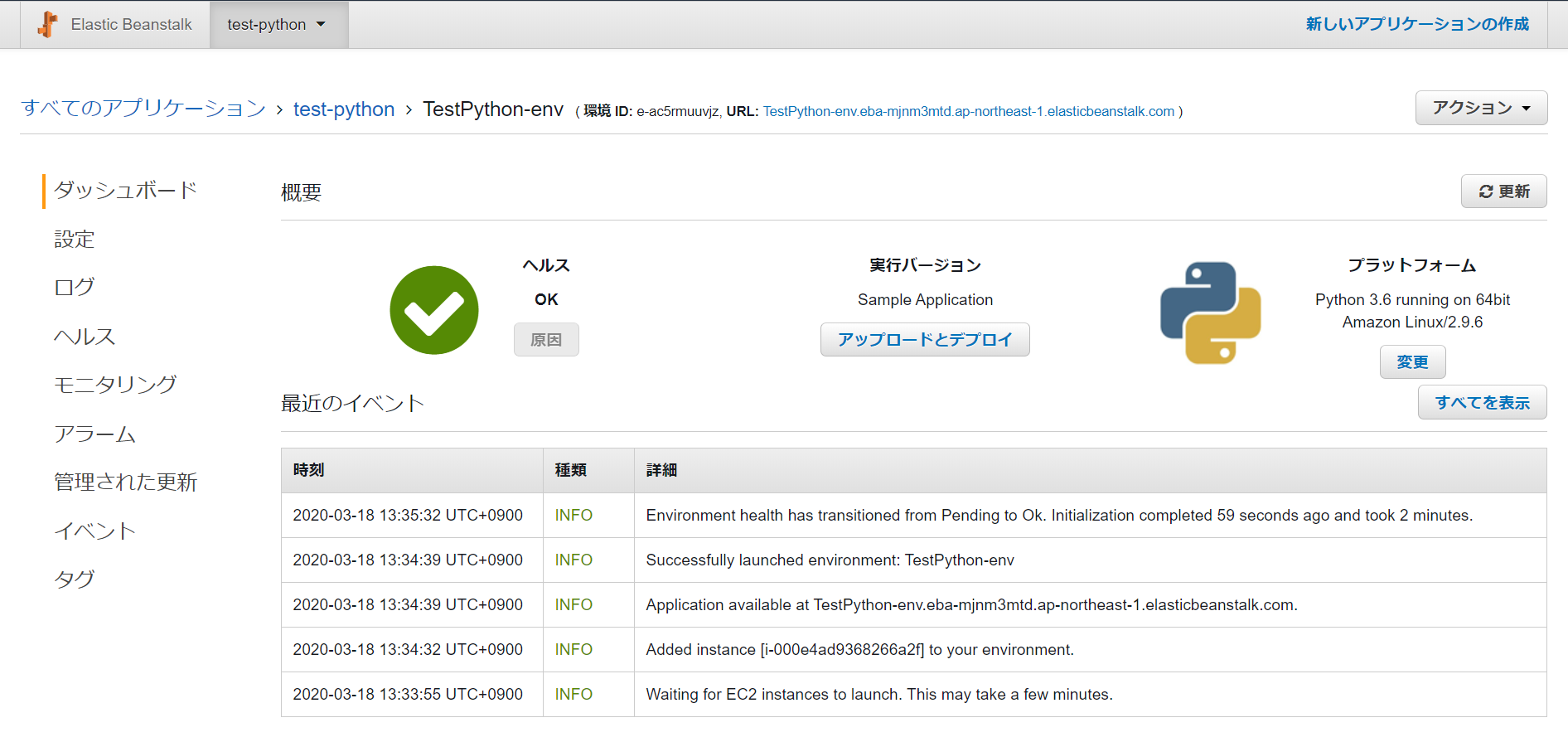Click INFO in the 13:33:55 event row
Screen dimensions: 1568x737
point(573,695)
